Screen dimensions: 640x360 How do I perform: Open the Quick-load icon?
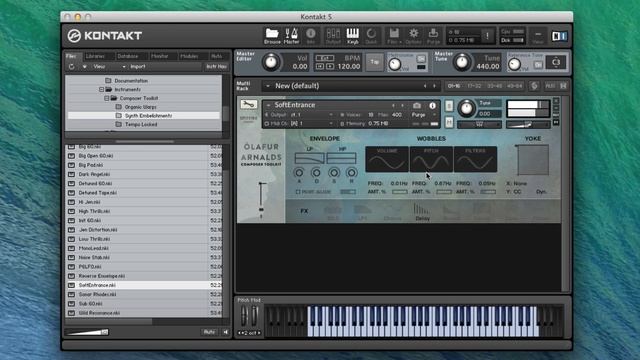pyautogui.click(x=371, y=36)
